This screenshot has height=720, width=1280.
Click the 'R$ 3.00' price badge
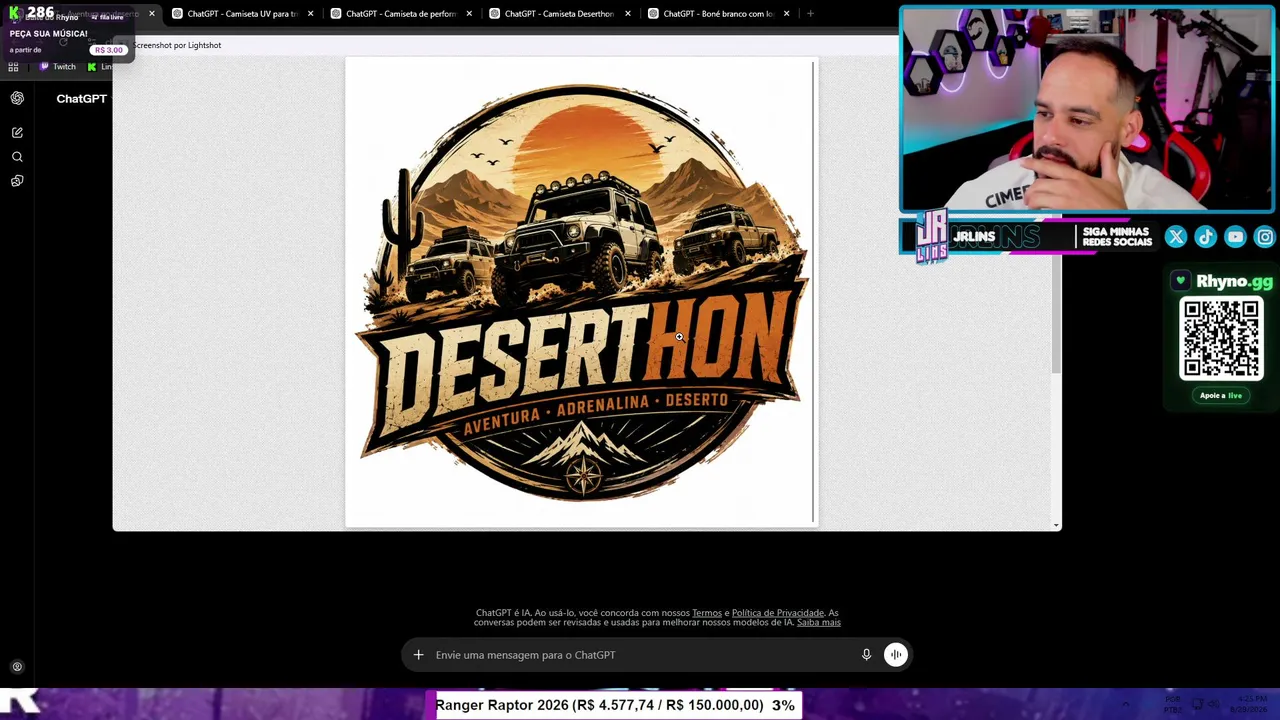click(x=109, y=50)
